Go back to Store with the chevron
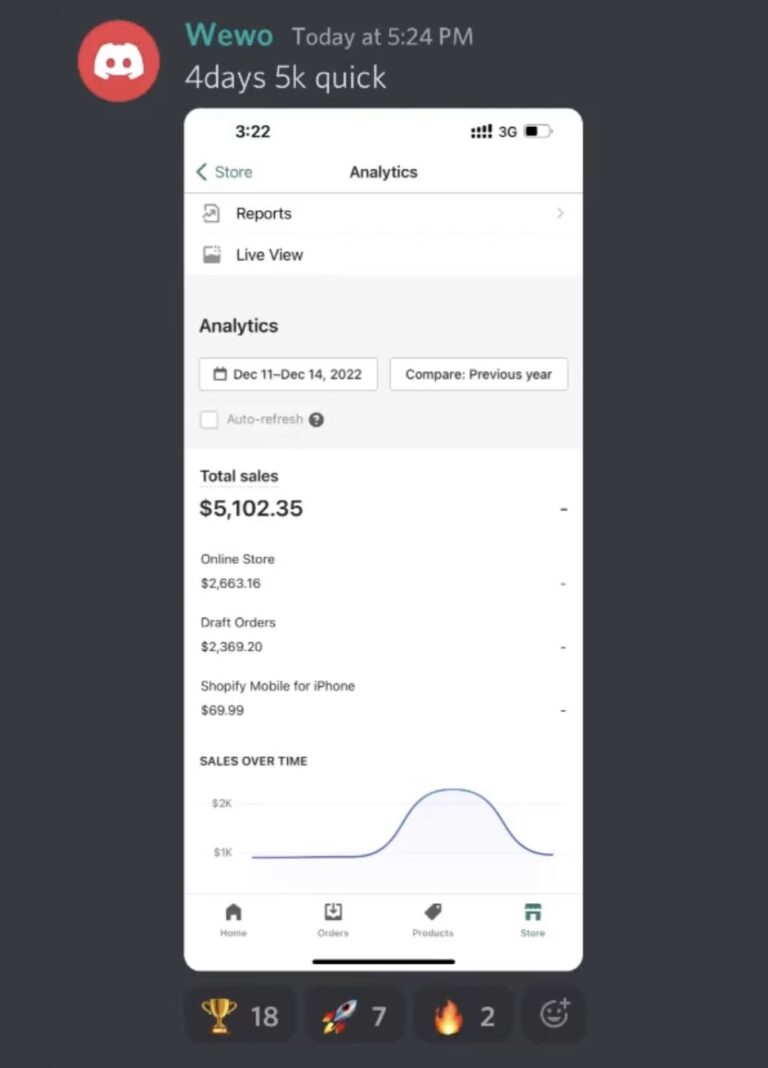This screenshot has height=1068, width=768. (202, 172)
